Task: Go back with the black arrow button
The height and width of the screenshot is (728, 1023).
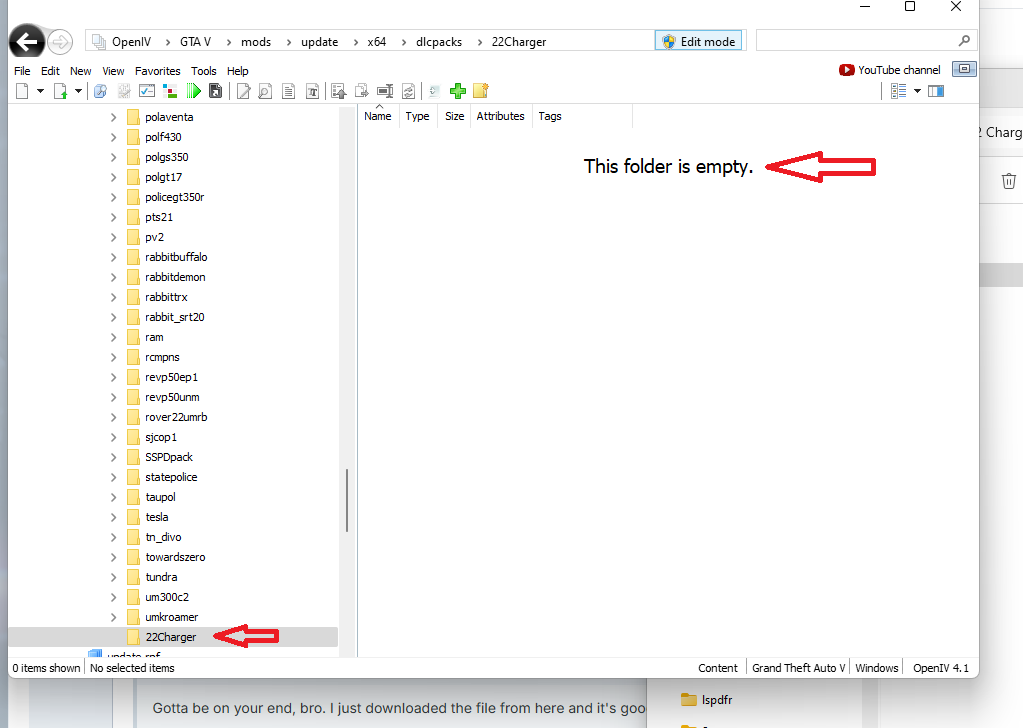Action: click(27, 42)
